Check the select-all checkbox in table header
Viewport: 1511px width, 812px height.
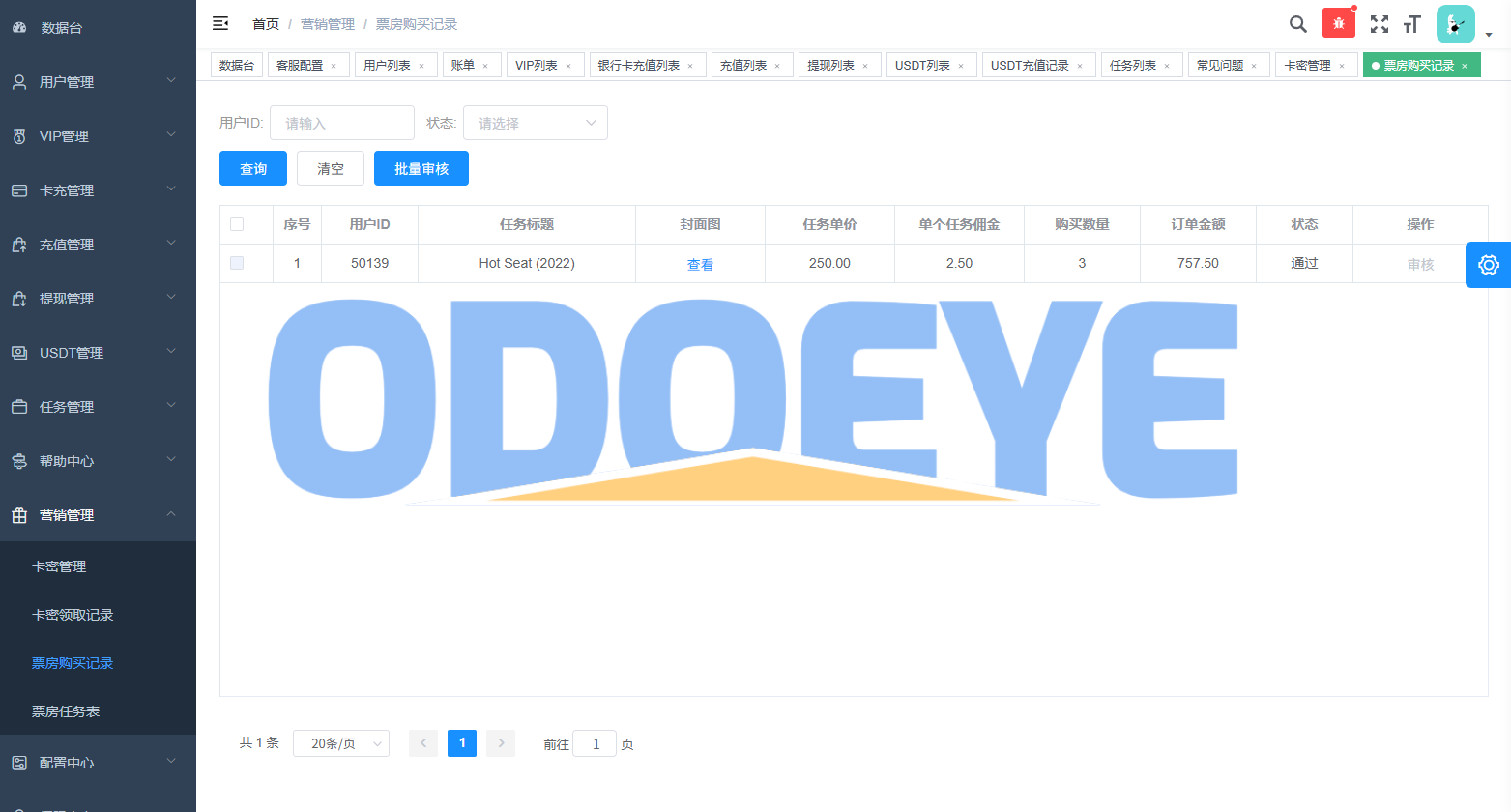pos(237,224)
